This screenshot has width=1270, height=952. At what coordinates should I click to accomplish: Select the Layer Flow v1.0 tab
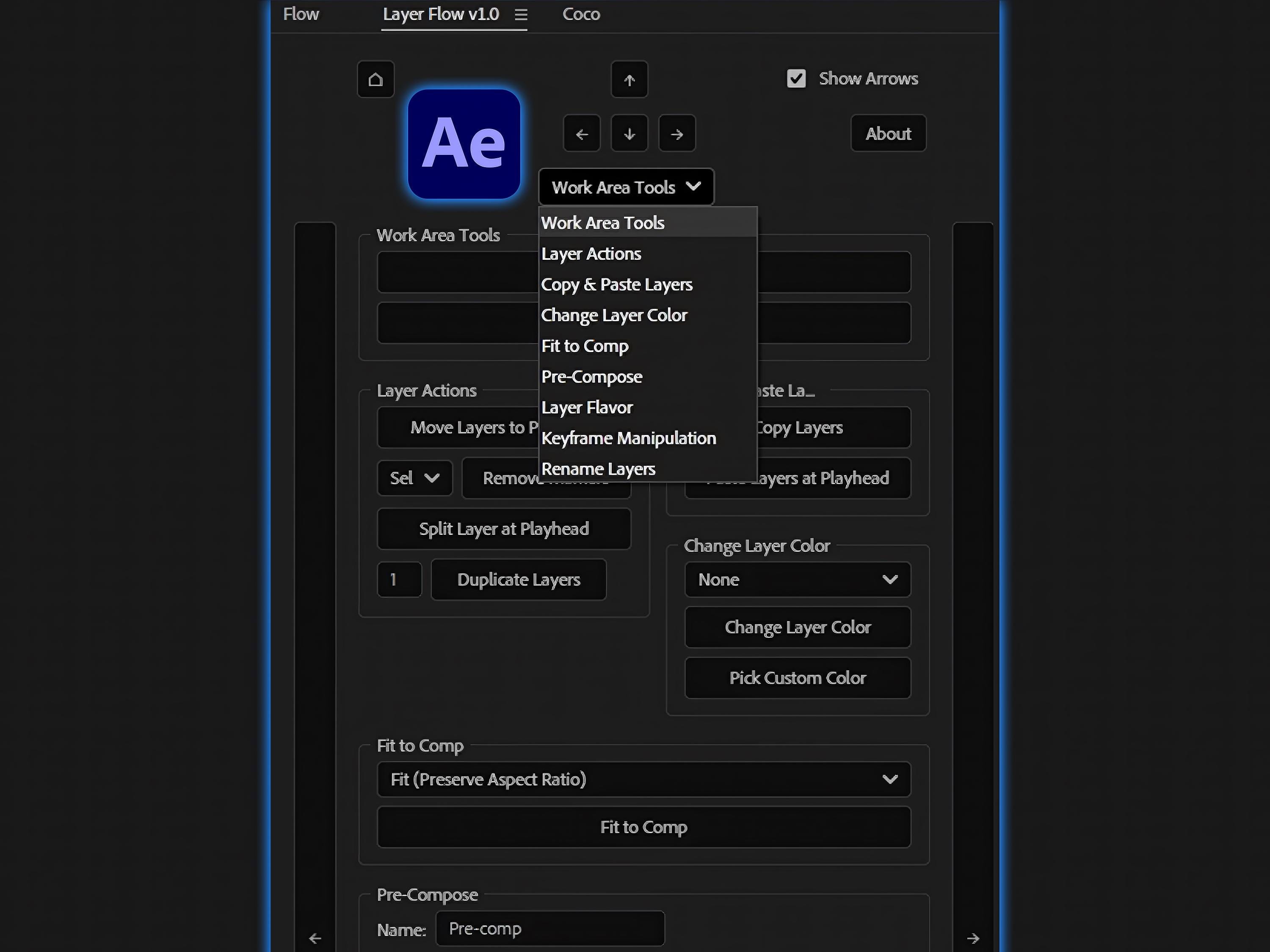click(x=441, y=14)
